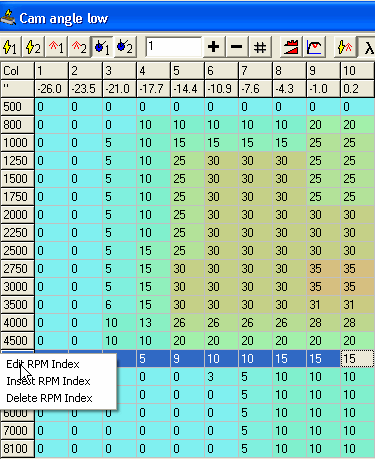Select the ignition table 2 lightning icon
Image resolution: width=375 pixels, height=459 pixels.
[x=33, y=47]
